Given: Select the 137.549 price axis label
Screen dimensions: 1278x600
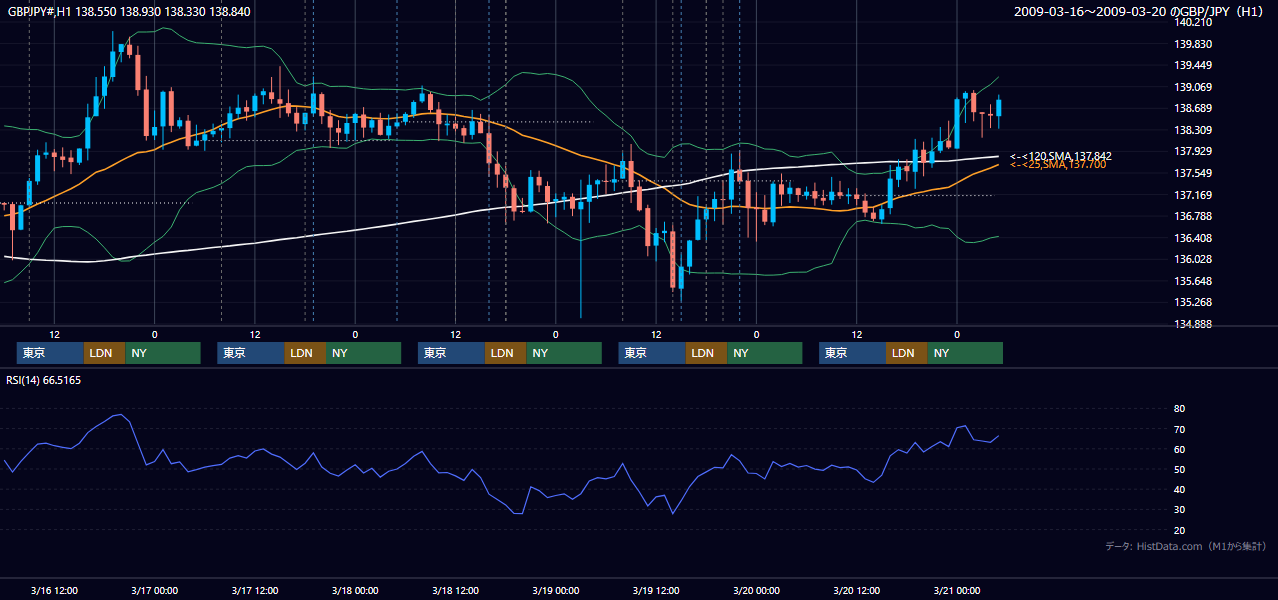Looking at the screenshot, I should [x=1194, y=173].
